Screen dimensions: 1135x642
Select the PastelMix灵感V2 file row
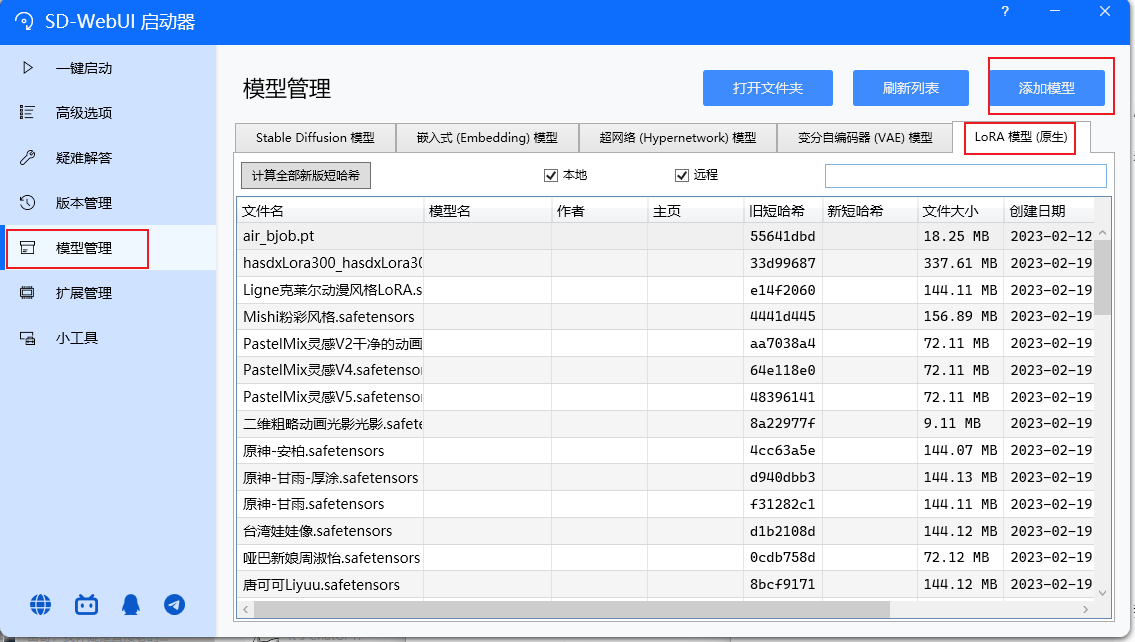(x=665, y=343)
